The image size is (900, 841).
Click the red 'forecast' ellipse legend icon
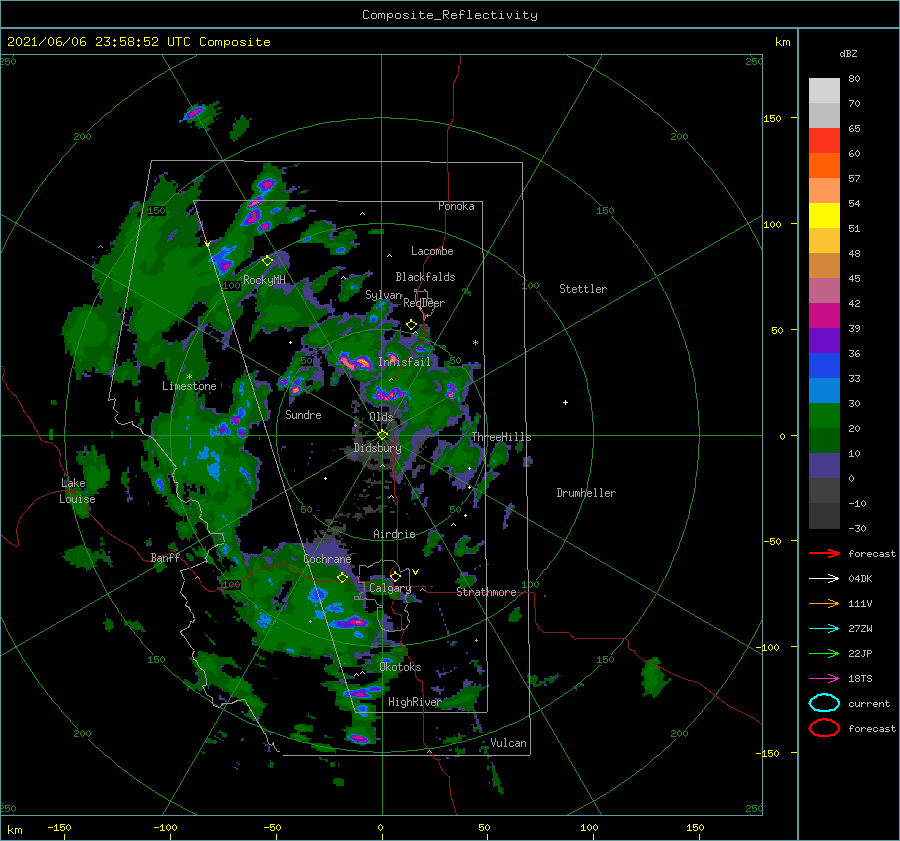[824, 728]
